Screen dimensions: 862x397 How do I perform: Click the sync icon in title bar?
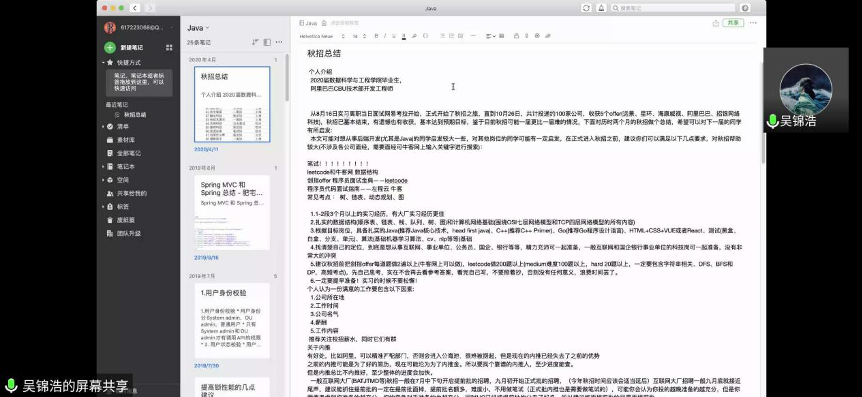(587, 8)
